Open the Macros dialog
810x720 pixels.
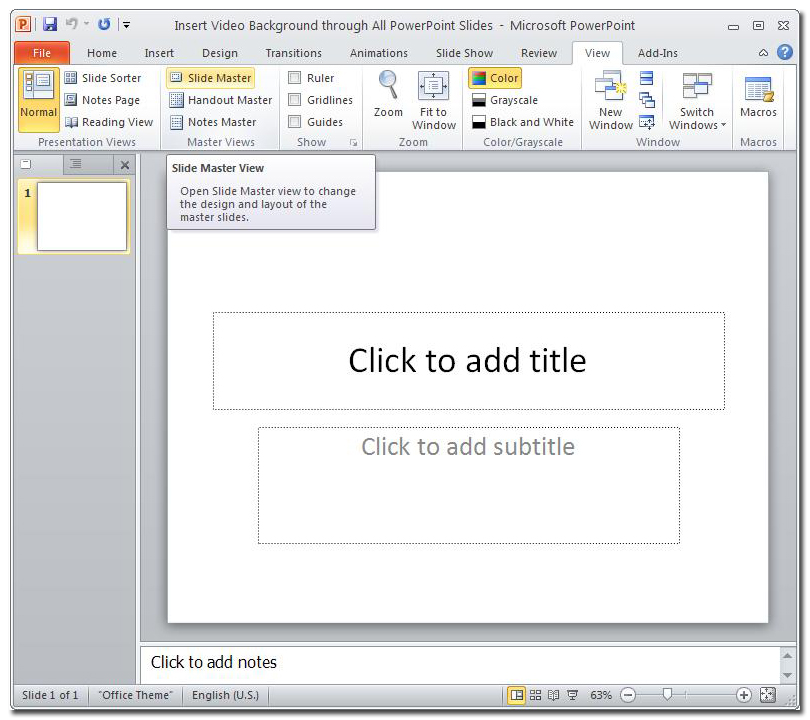click(x=758, y=100)
